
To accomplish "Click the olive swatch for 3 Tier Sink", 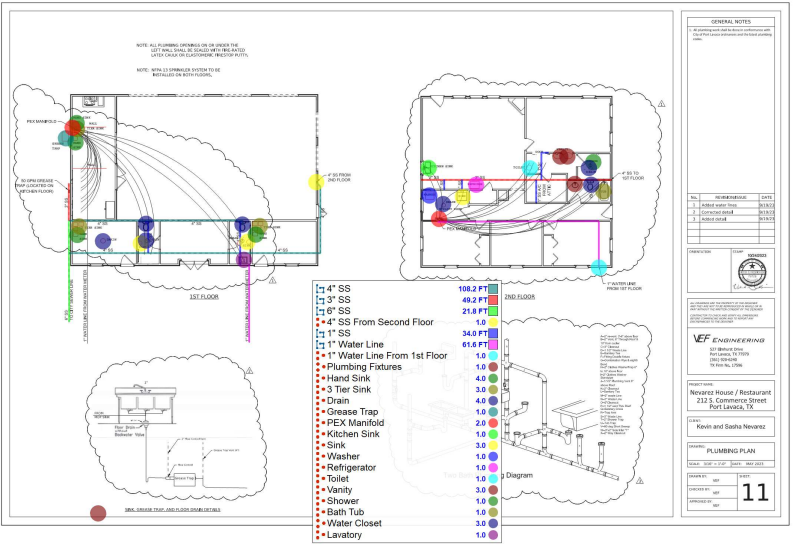I will 493,390.
